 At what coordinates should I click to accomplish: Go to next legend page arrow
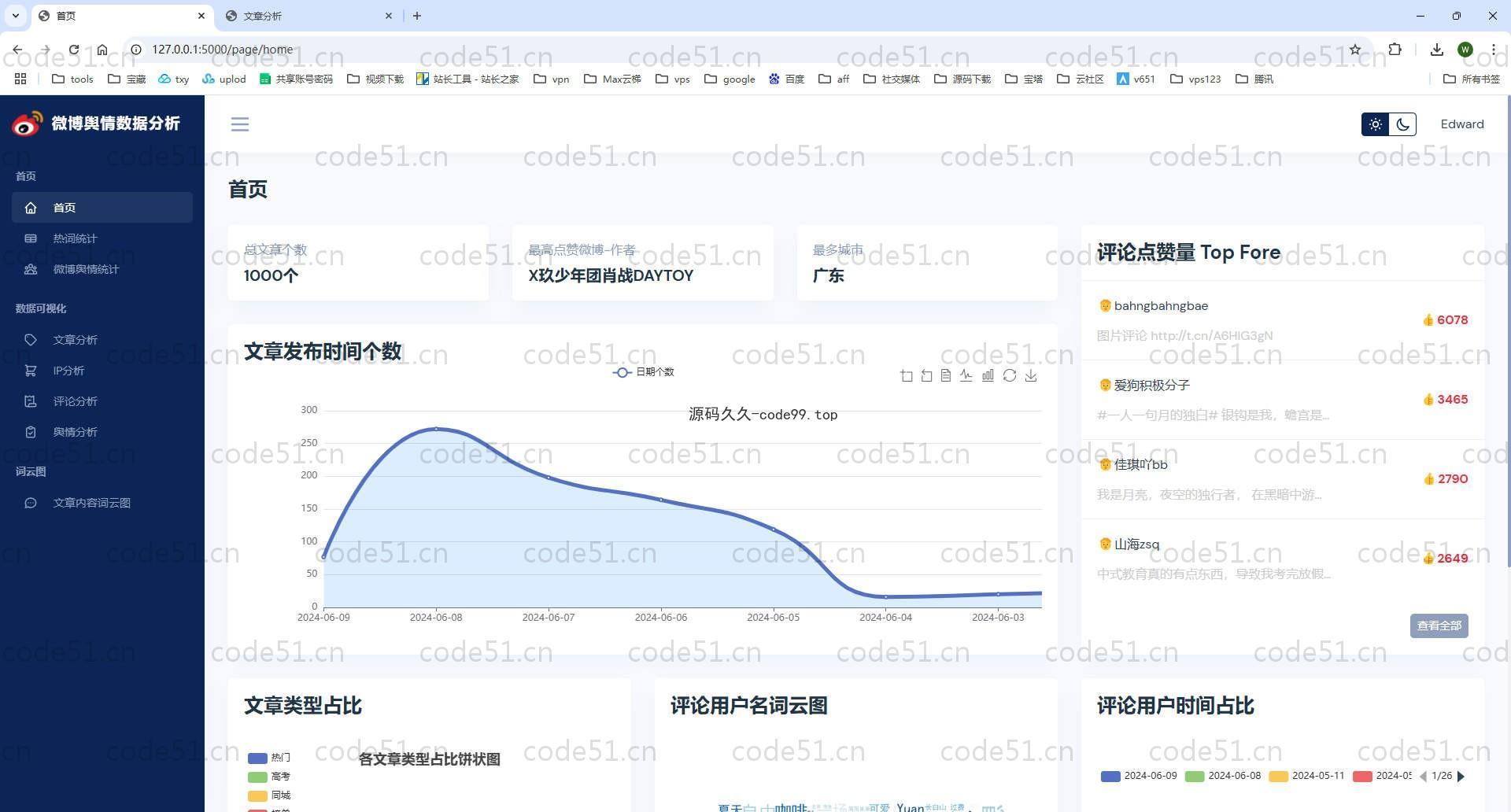coord(1461,777)
